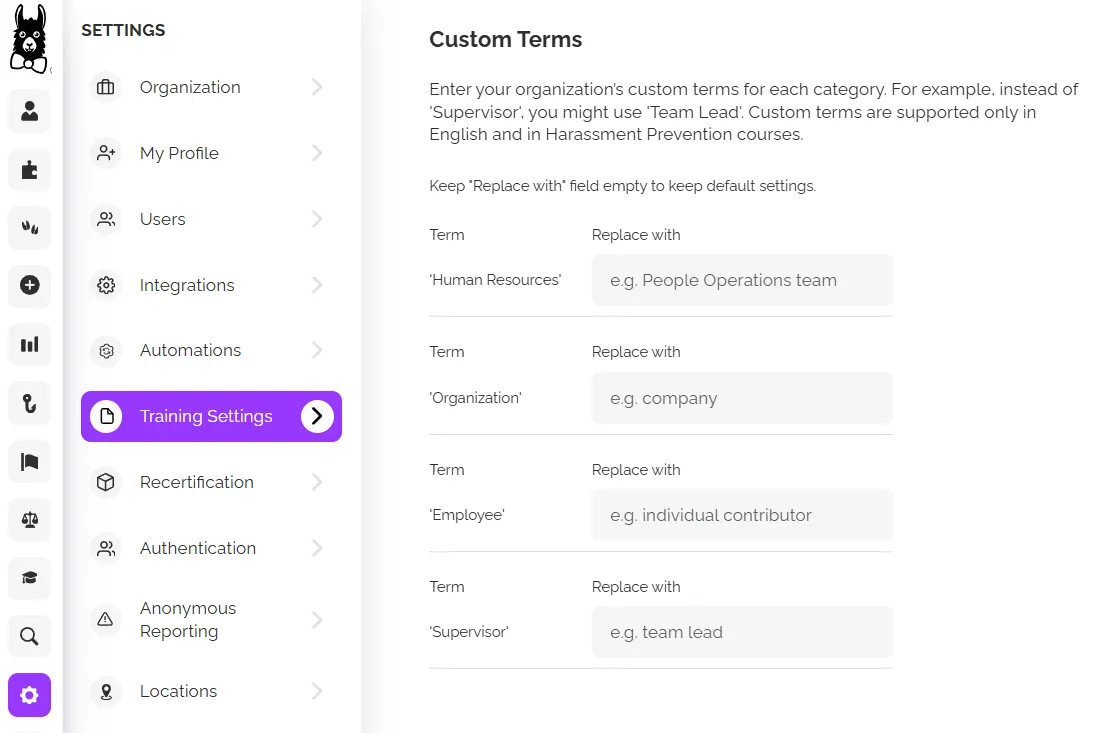The height and width of the screenshot is (733, 1119).
Task: Open the person icon in left rail
Action: 30,111
